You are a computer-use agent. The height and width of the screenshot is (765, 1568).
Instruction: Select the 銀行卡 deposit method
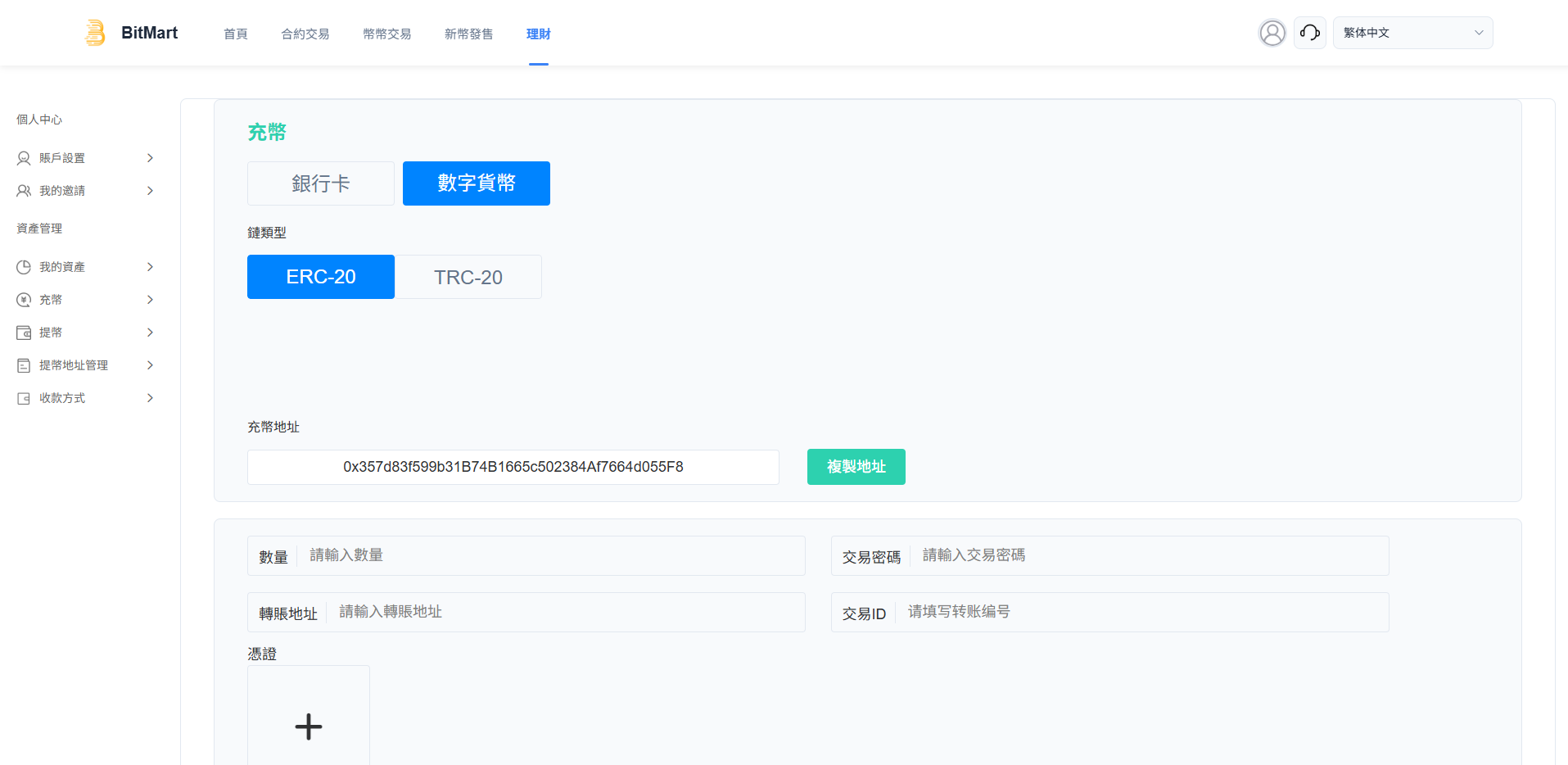click(x=321, y=183)
